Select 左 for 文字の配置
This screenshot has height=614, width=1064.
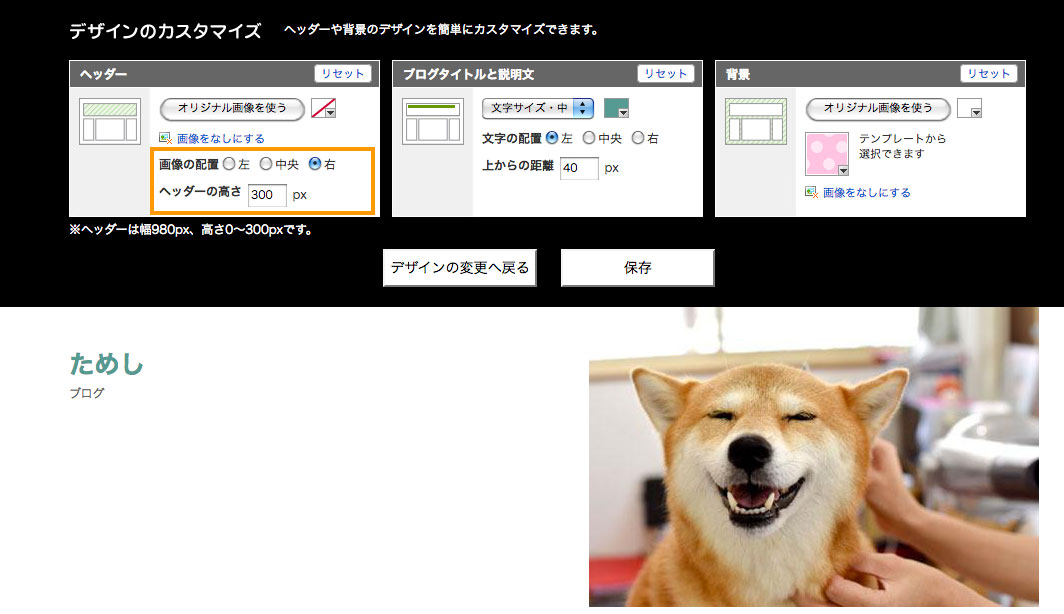552,138
